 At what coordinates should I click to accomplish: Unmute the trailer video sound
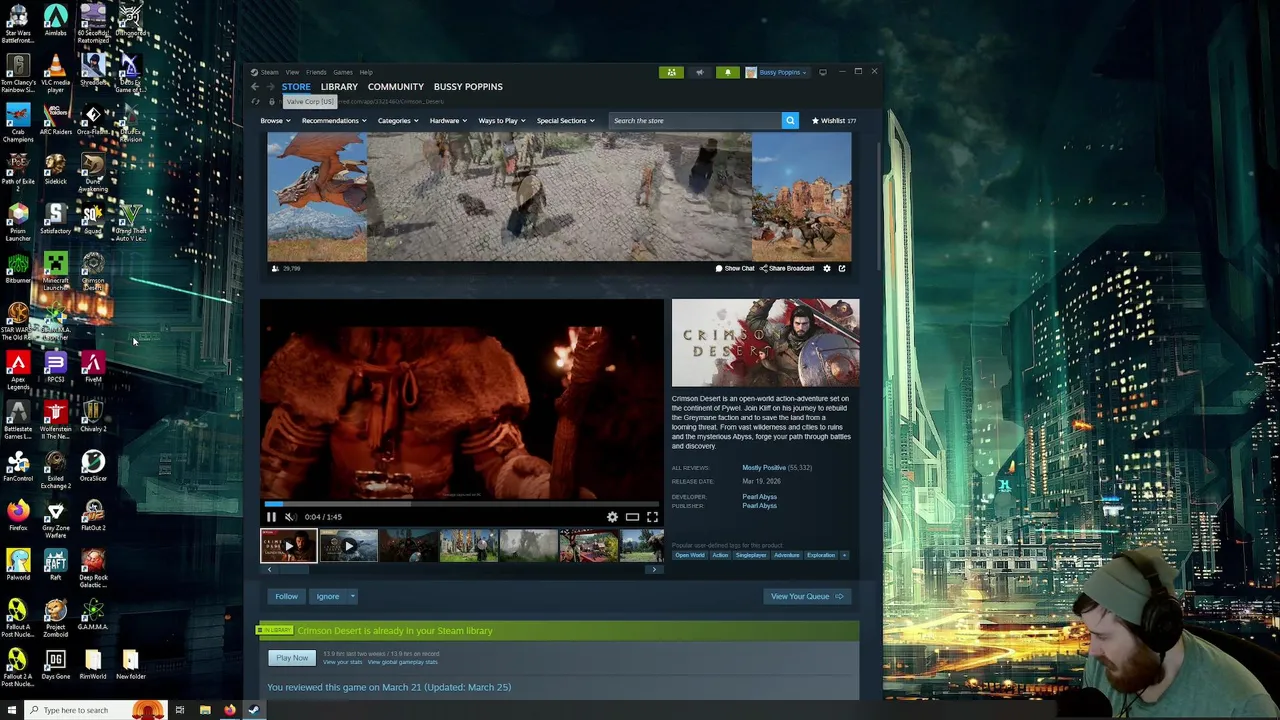[289, 517]
